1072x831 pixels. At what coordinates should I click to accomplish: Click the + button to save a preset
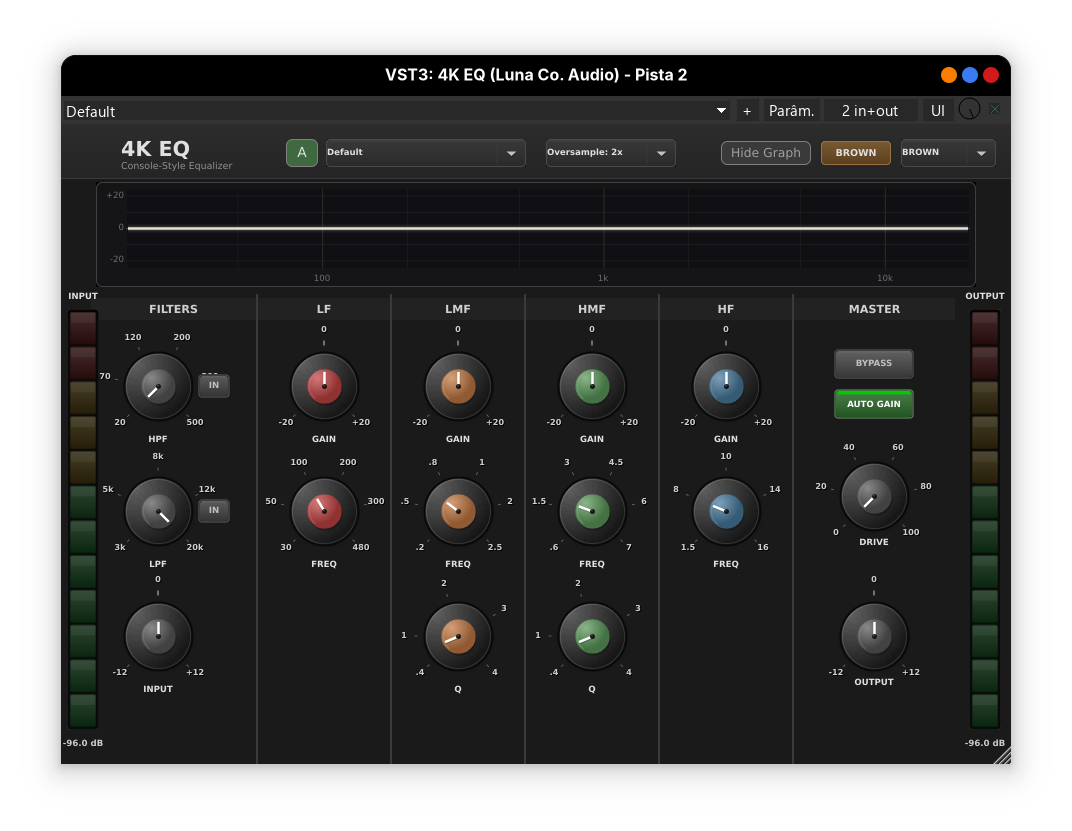pyautogui.click(x=747, y=110)
